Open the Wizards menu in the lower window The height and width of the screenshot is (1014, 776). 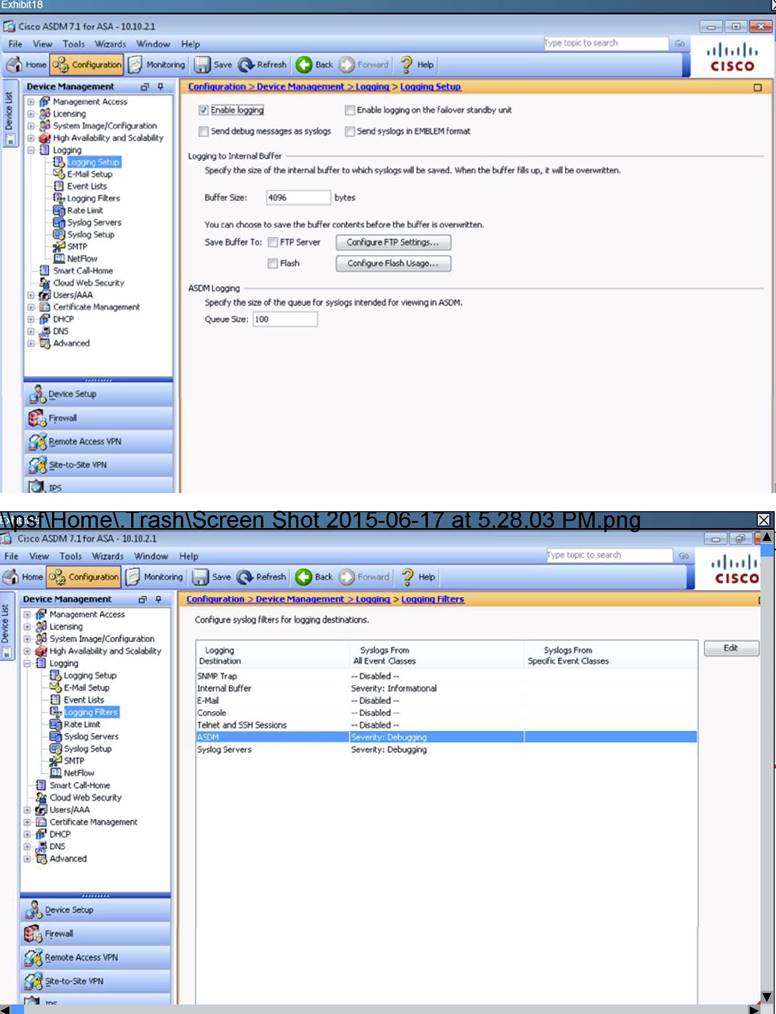click(107, 556)
